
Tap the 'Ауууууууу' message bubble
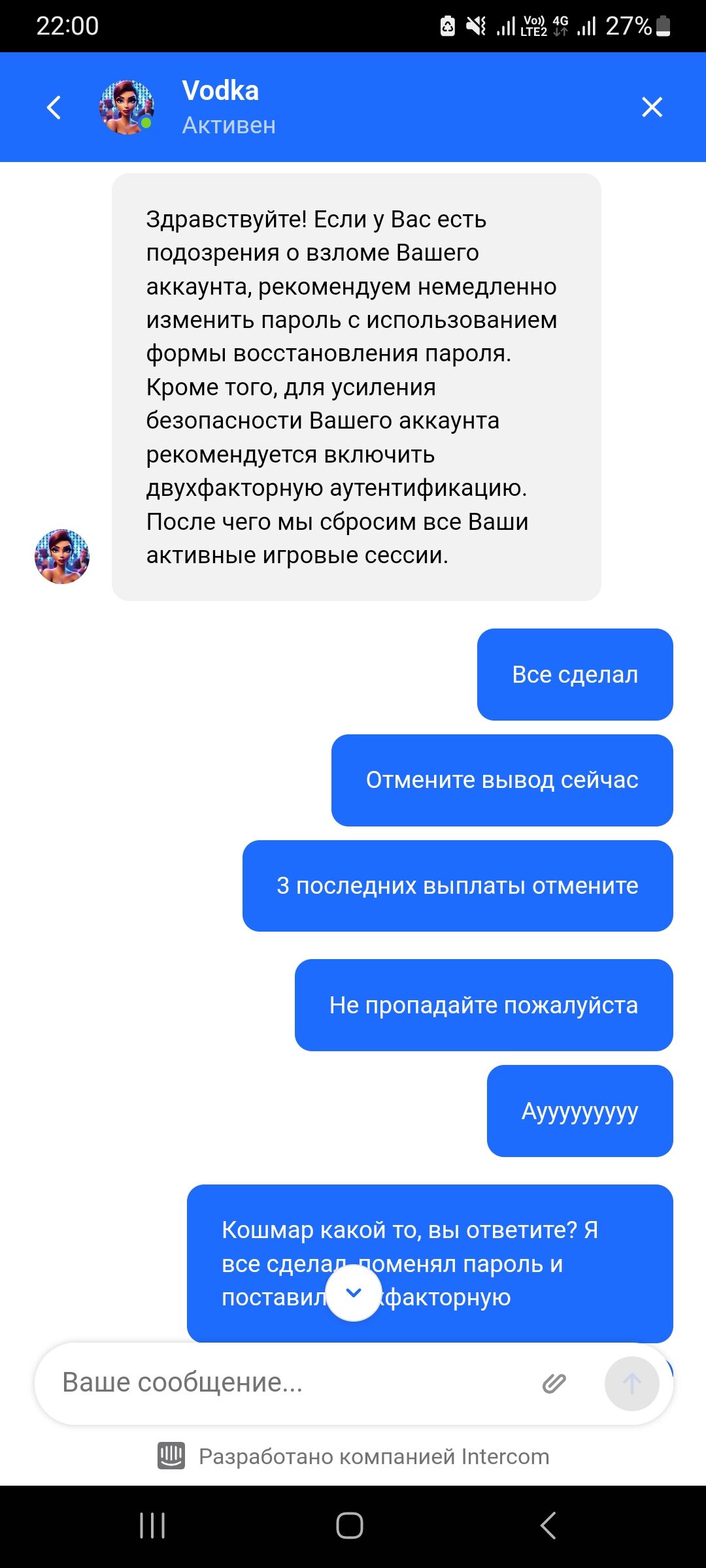[580, 1111]
